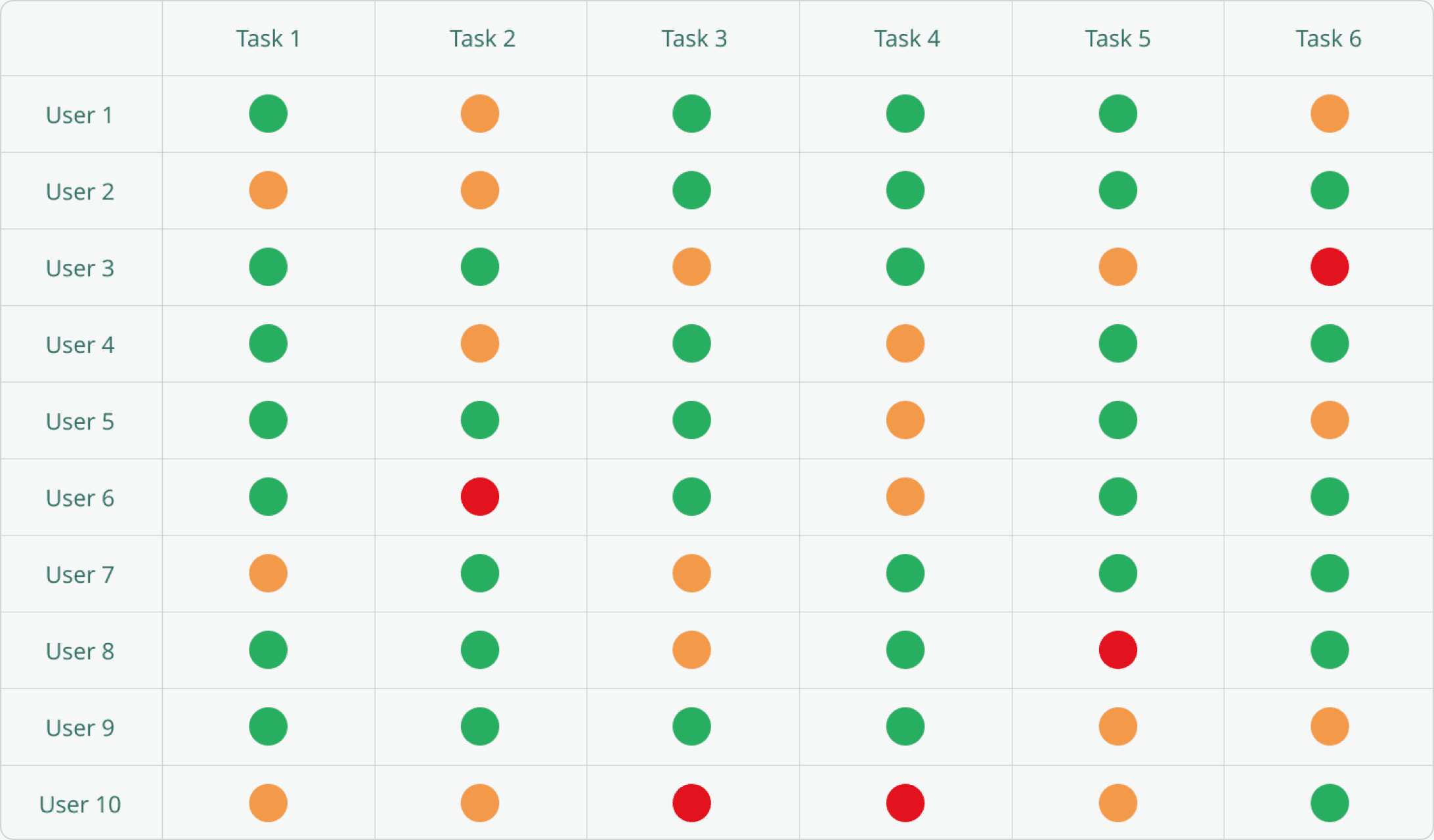The width and height of the screenshot is (1434, 840).
Task: Select User 1's green Task 4 dot
Action: 905,114
